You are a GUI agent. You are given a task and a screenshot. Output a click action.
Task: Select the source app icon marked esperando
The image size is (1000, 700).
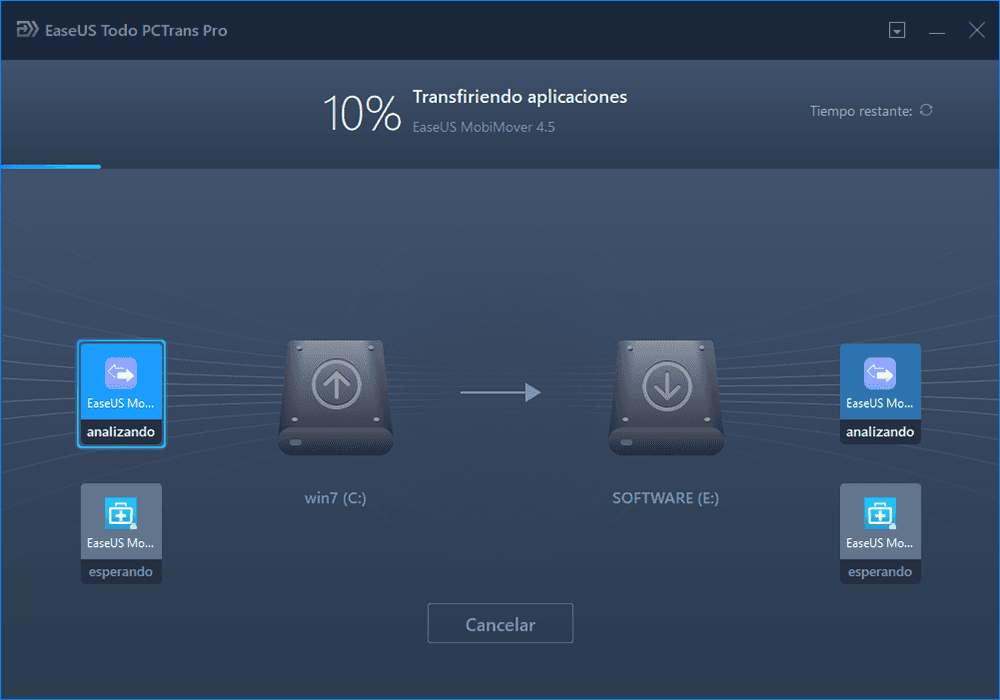coord(121,513)
